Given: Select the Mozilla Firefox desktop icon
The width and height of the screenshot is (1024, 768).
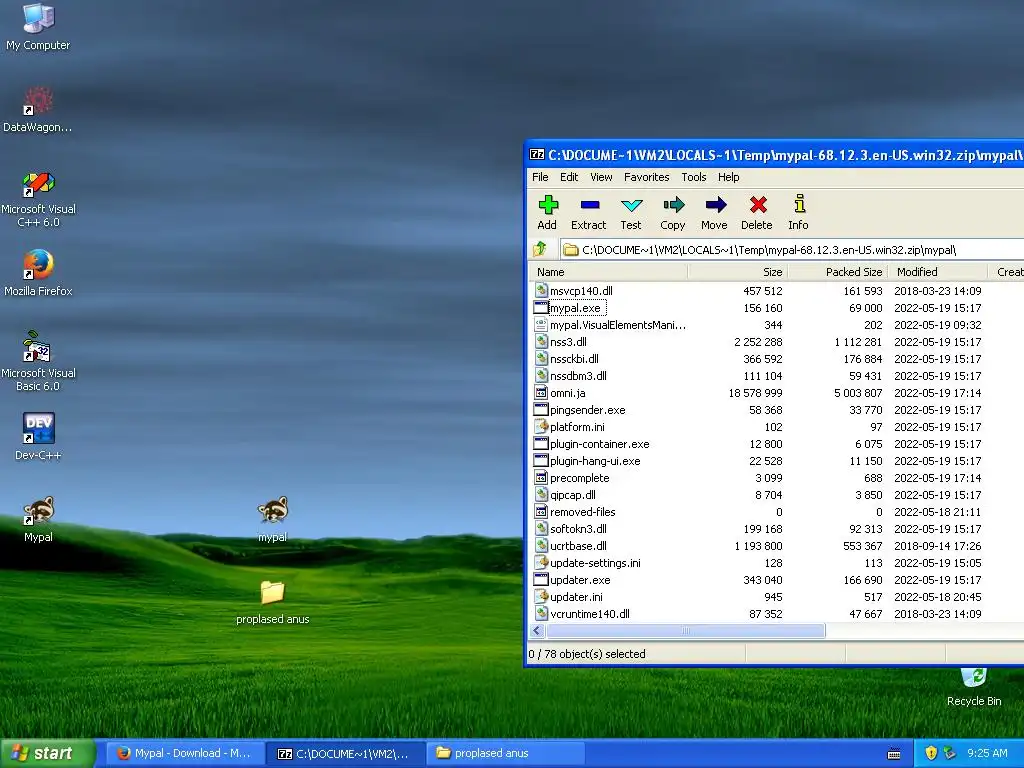Looking at the screenshot, I should pyautogui.click(x=38, y=273).
